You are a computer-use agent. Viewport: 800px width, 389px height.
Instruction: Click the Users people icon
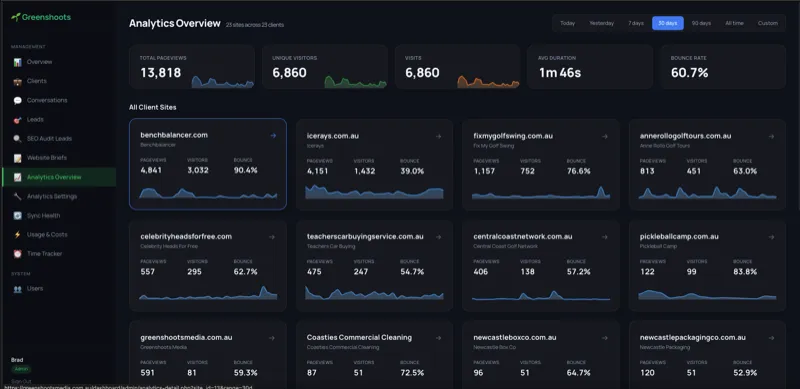coord(18,288)
